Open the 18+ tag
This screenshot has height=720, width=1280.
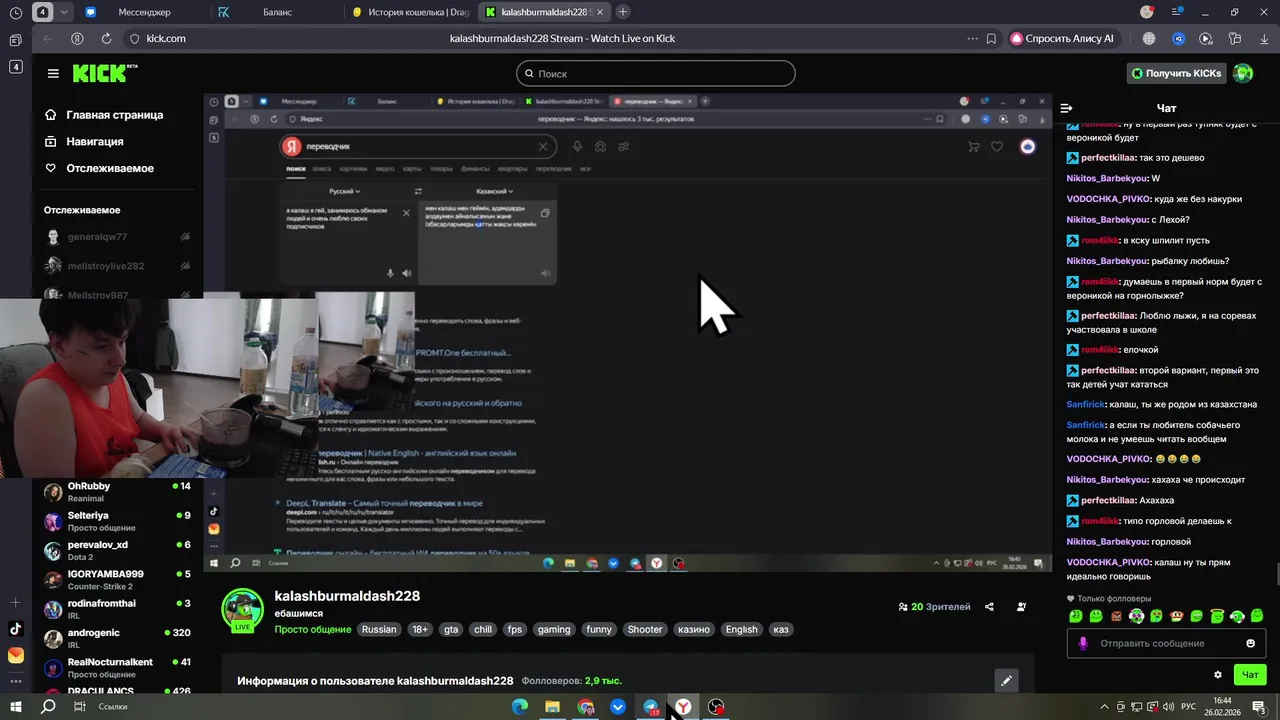coord(419,630)
